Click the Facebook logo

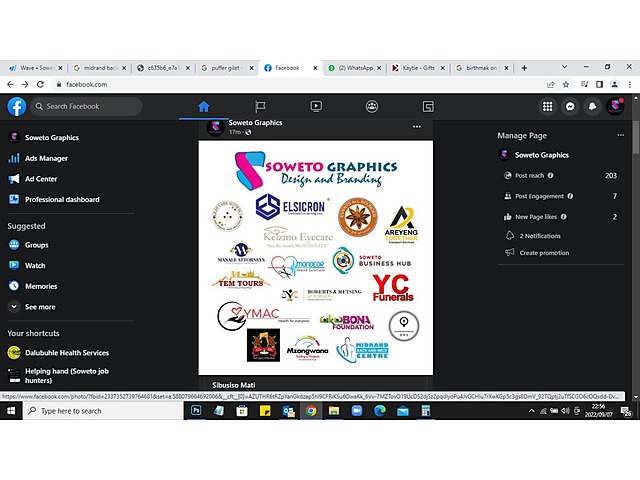click(16, 106)
